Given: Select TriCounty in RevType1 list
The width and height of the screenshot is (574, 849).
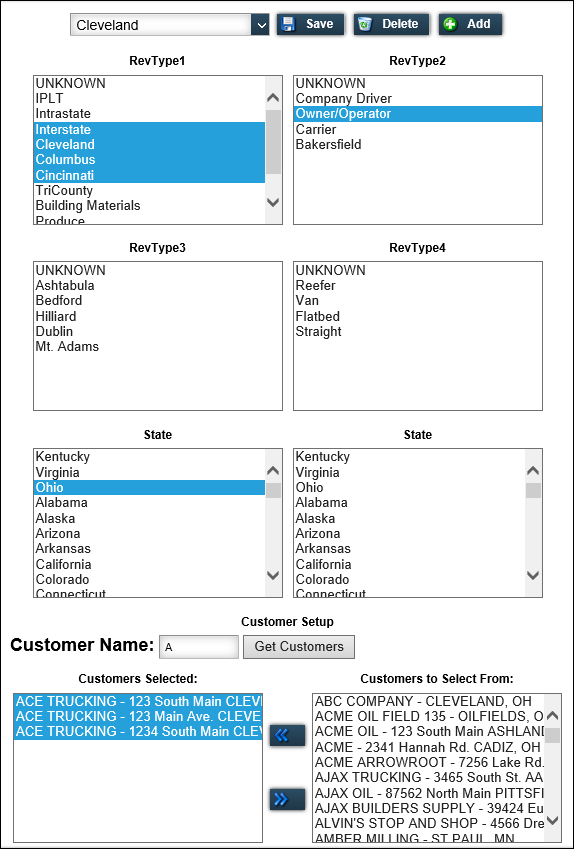Looking at the screenshot, I should 64,191.
